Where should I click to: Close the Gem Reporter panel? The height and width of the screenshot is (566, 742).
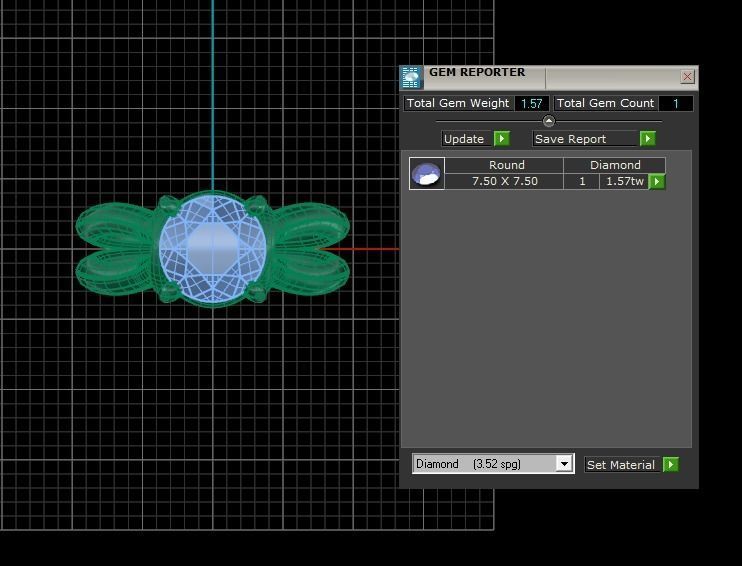pyautogui.click(x=687, y=77)
